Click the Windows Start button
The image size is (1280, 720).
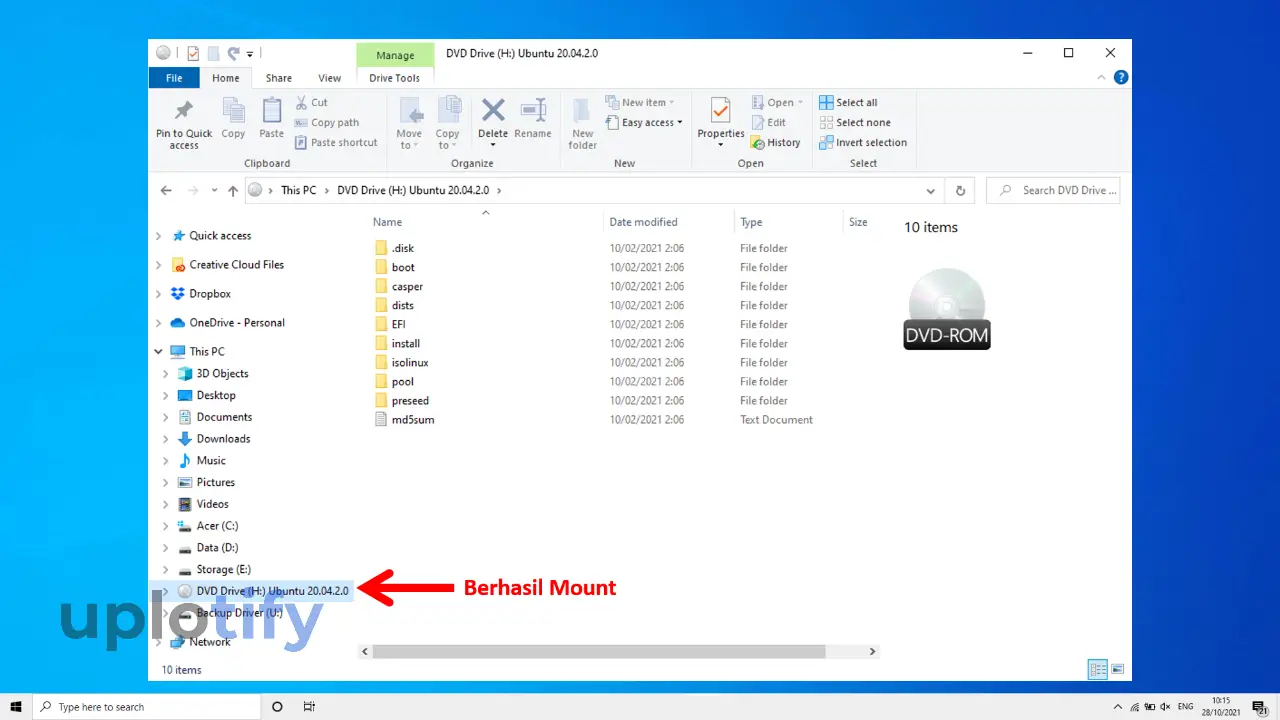pos(16,706)
